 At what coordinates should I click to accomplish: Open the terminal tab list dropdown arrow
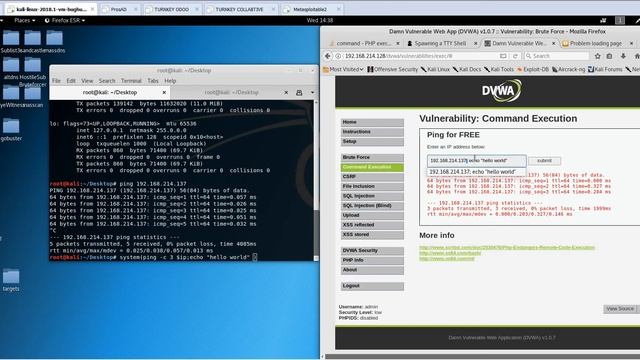coord(312,93)
